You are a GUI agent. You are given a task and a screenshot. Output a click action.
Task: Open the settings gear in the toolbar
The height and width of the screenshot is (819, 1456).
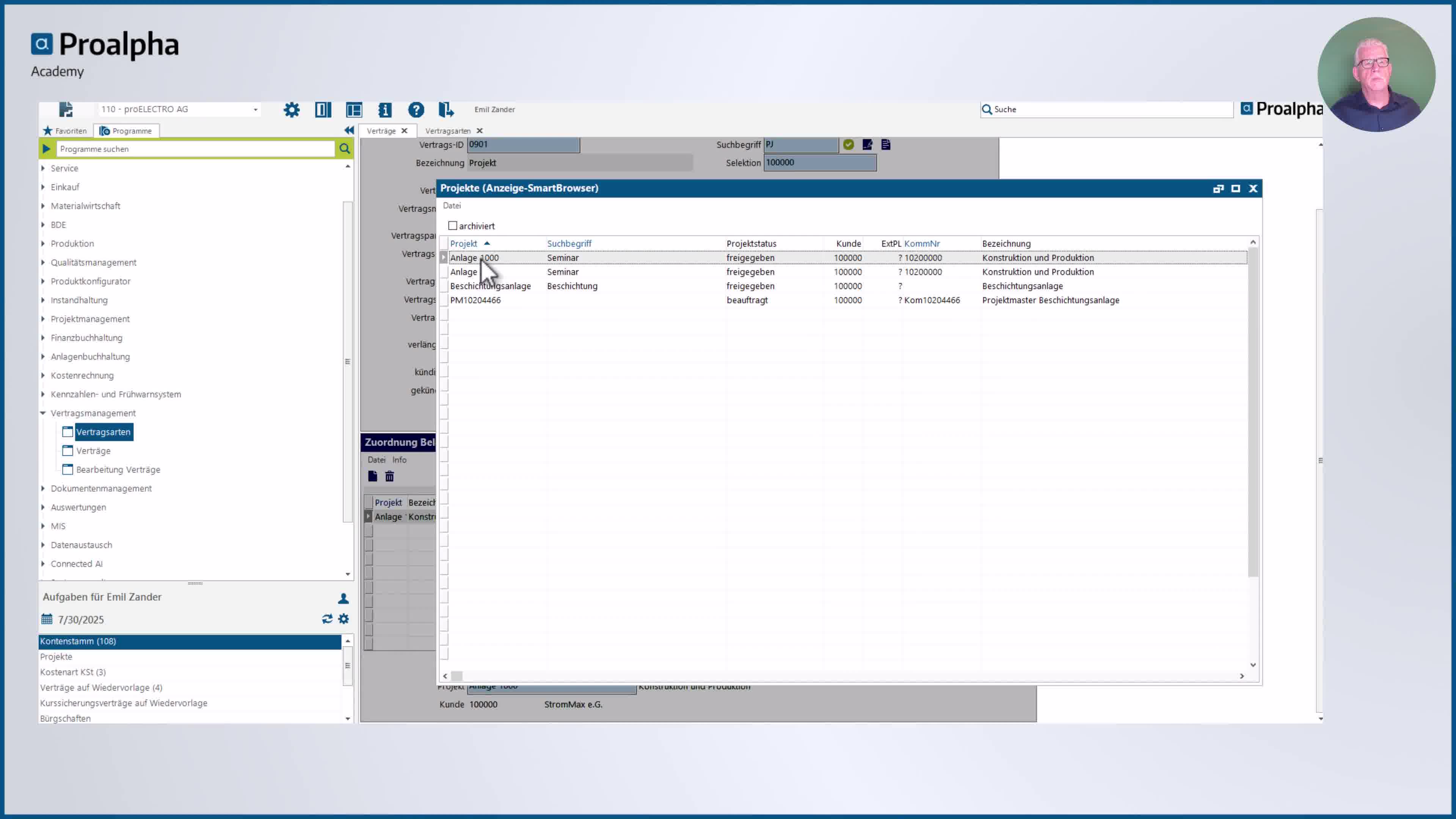[x=292, y=110]
